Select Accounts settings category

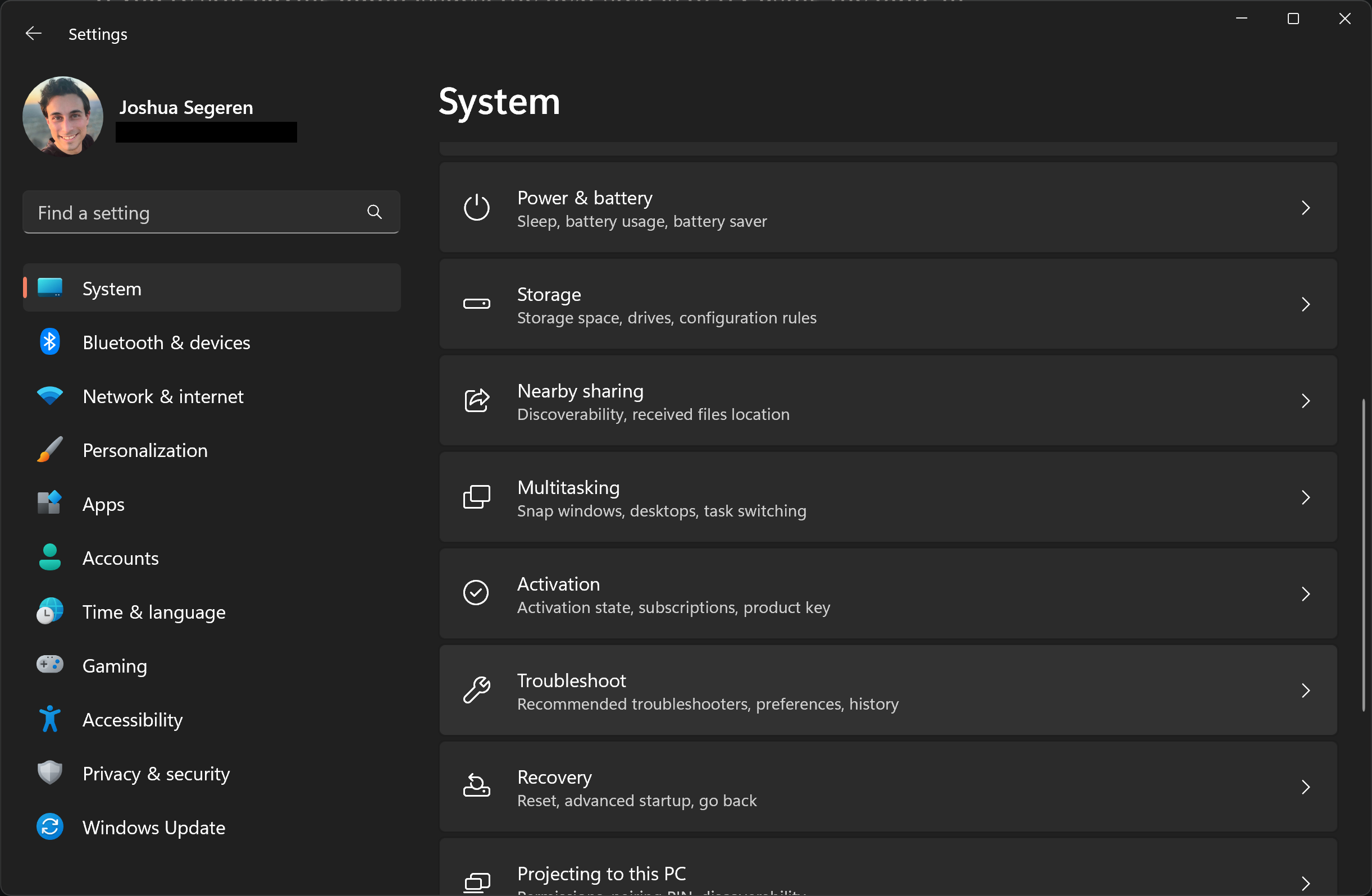(x=120, y=558)
